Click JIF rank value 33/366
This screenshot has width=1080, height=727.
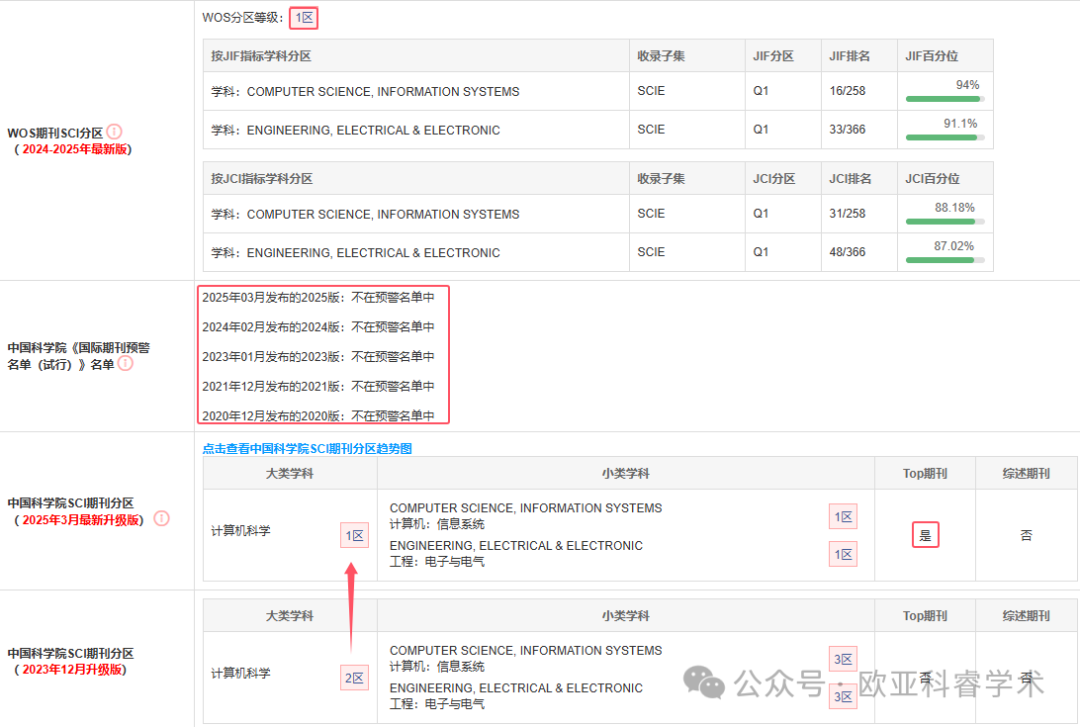pos(847,130)
